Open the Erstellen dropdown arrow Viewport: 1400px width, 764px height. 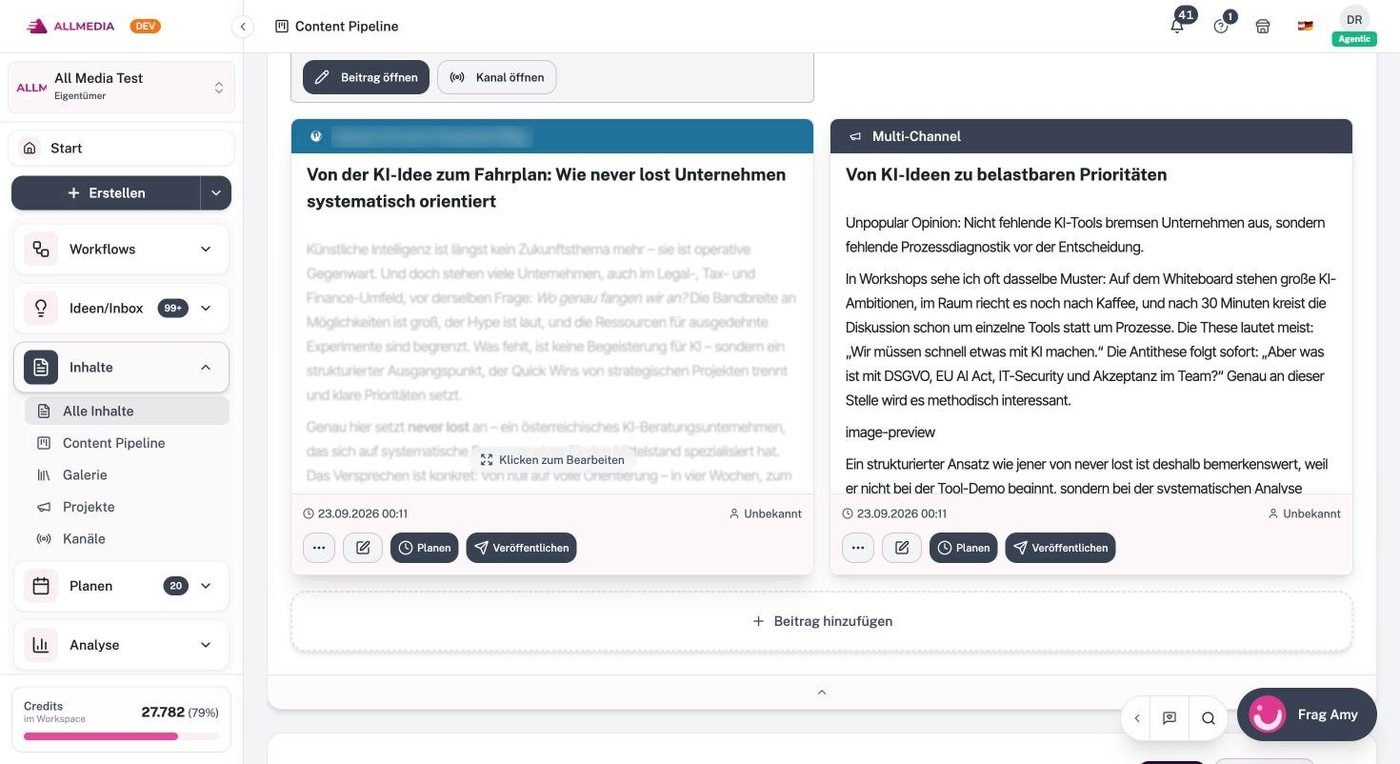[x=216, y=193]
